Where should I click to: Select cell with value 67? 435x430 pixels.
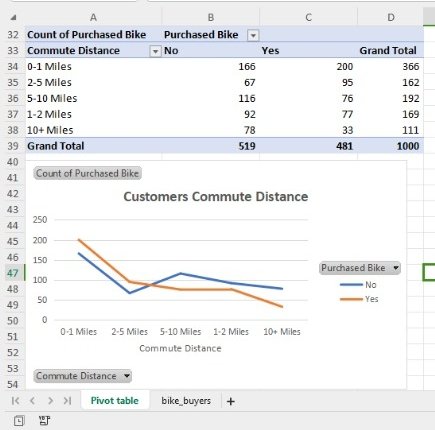coord(211,82)
